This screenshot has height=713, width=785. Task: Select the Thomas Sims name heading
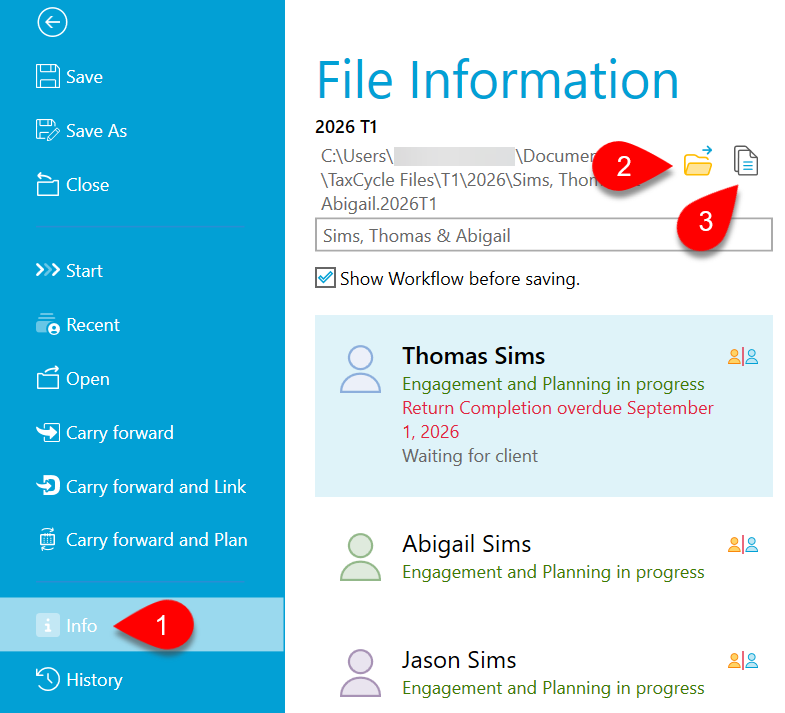coord(473,356)
